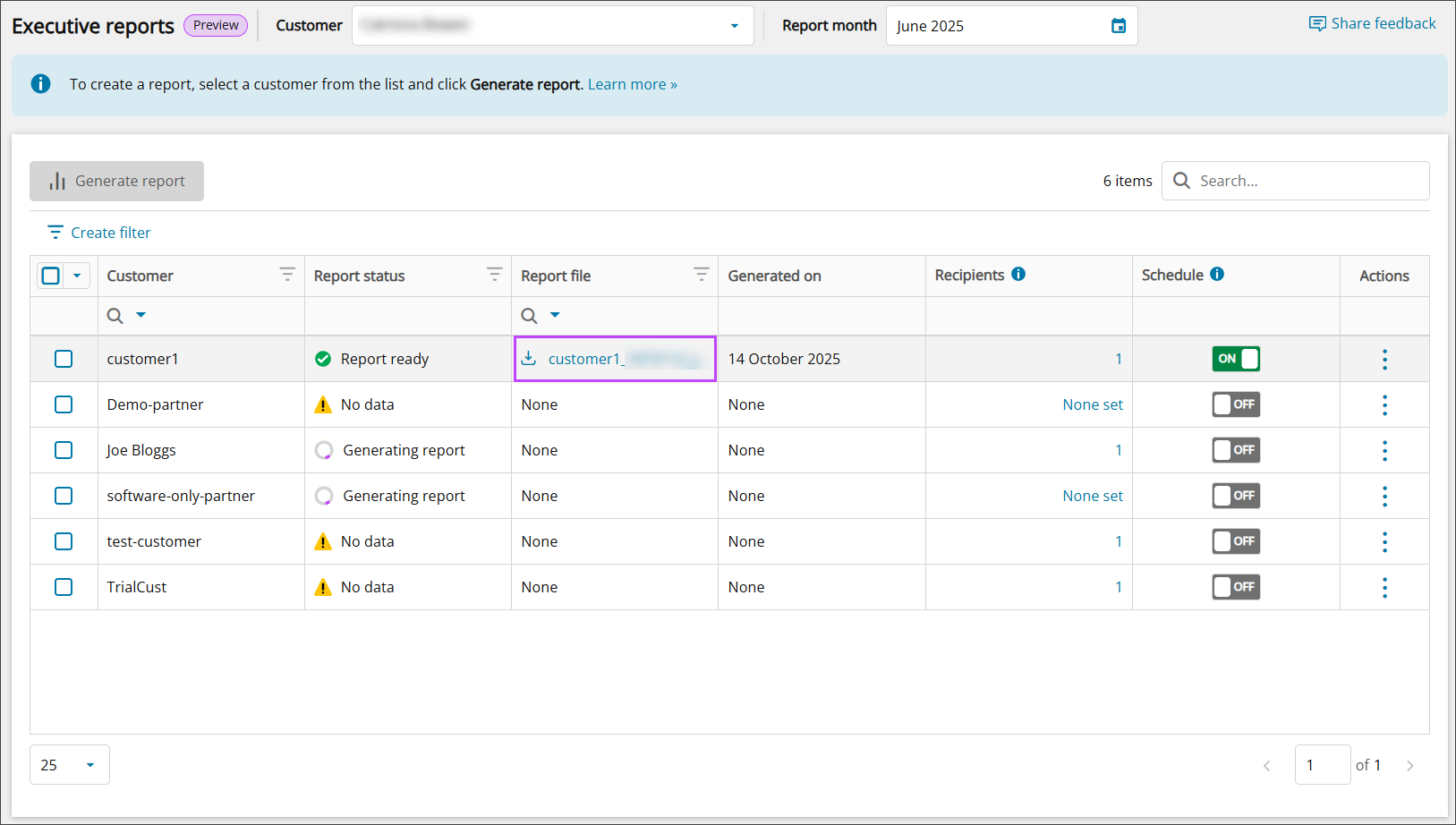Open the Learn more link
Viewport: 1456px width, 825px height.
pyautogui.click(x=632, y=84)
